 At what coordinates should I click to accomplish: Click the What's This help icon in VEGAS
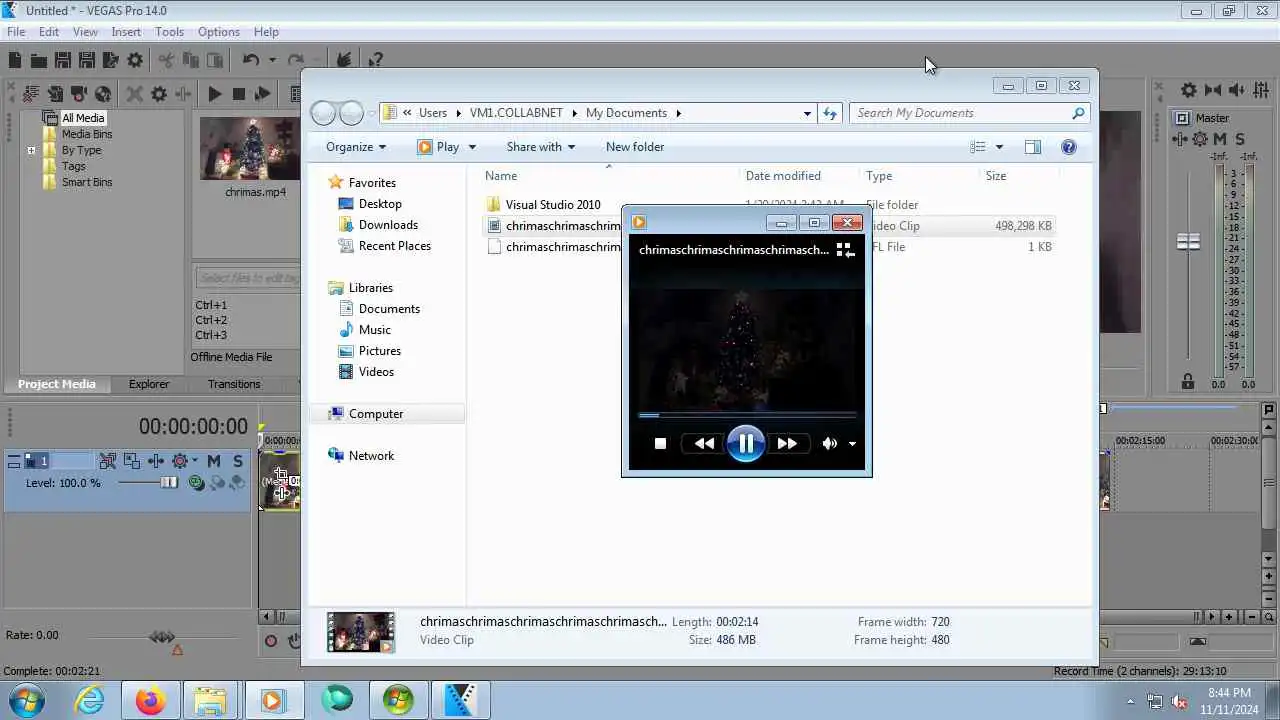pos(374,61)
